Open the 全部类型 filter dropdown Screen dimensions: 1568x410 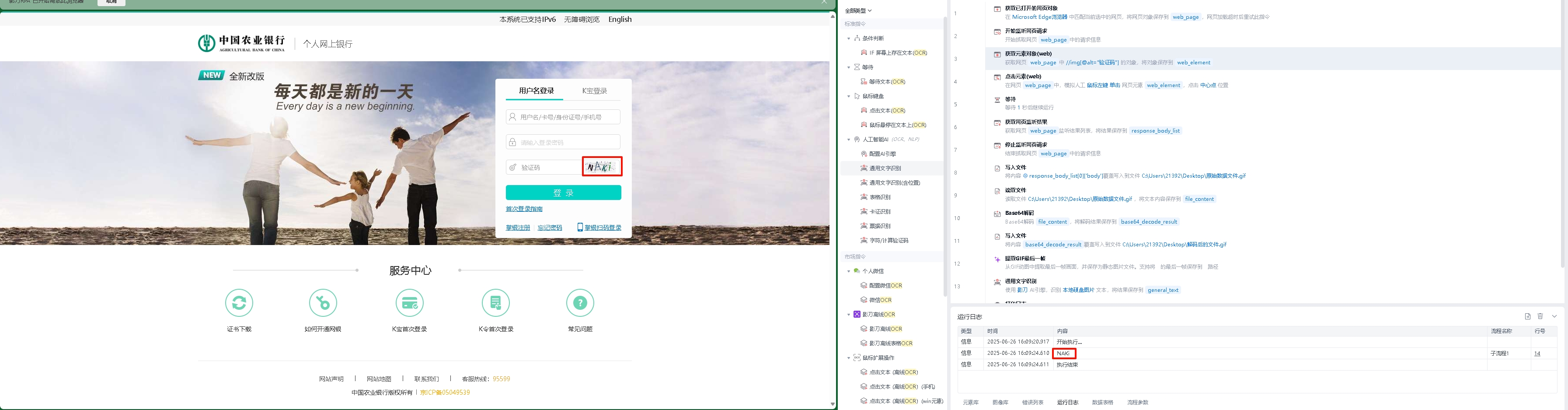858,11
